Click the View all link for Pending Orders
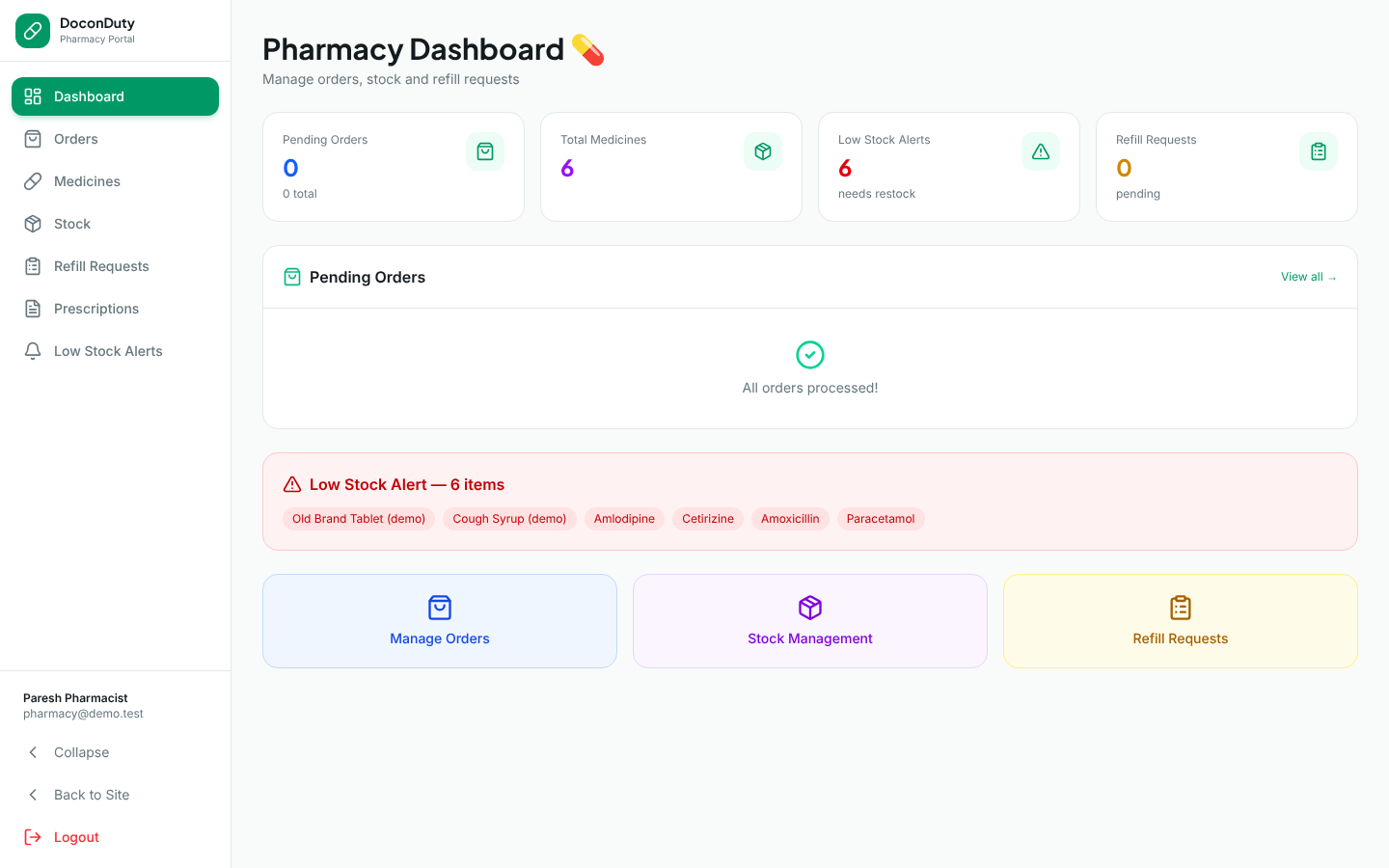 (x=1309, y=277)
